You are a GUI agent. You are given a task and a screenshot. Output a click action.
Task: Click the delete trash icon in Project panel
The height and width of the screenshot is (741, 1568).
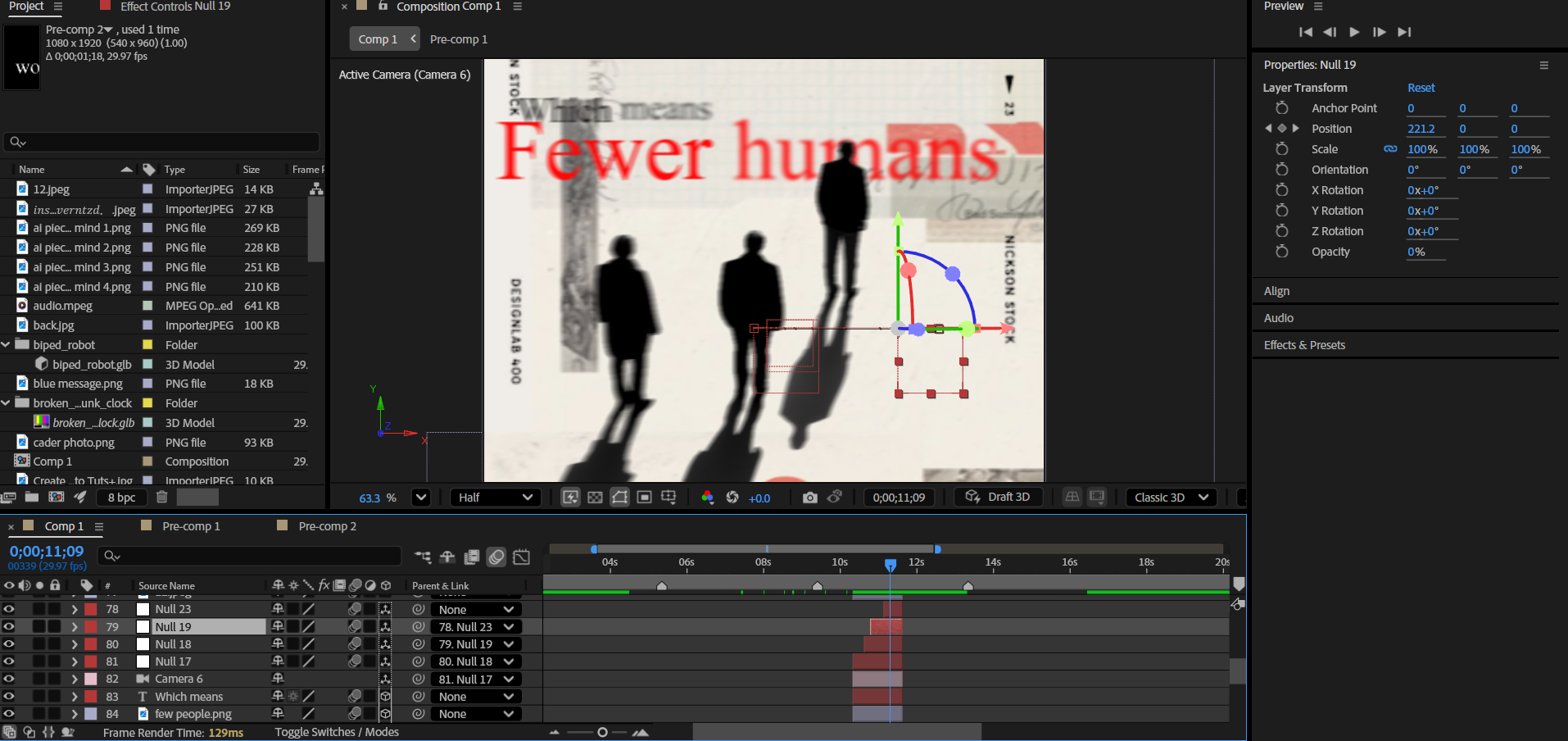(x=162, y=497)
